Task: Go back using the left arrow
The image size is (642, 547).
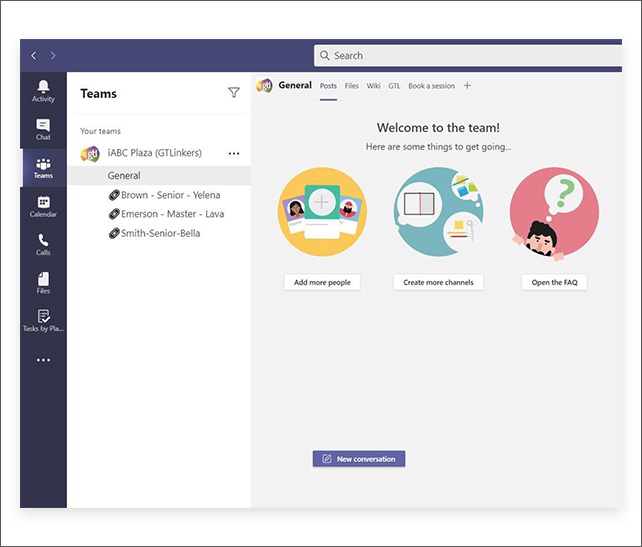Action: coord(33,56)
